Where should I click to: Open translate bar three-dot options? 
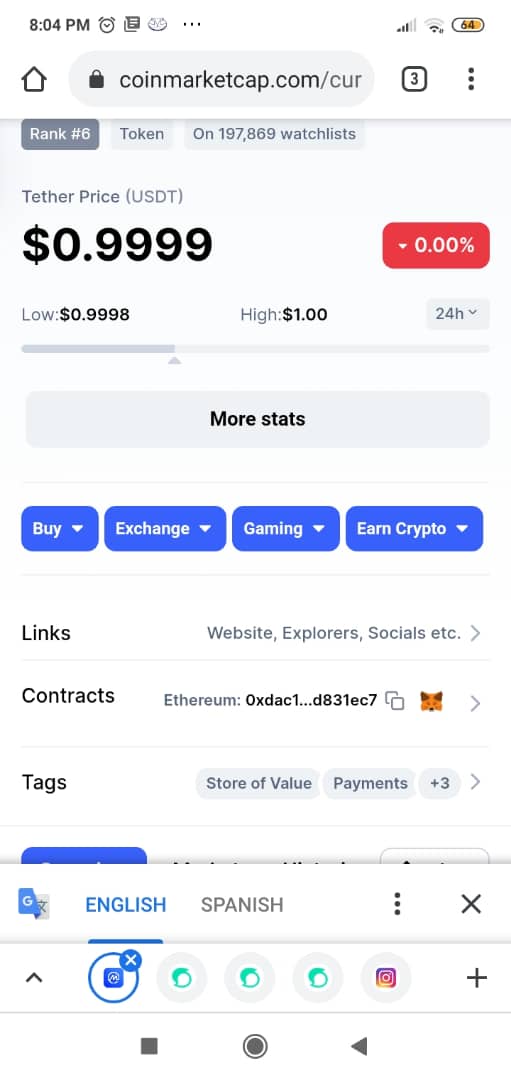[397, 904]
